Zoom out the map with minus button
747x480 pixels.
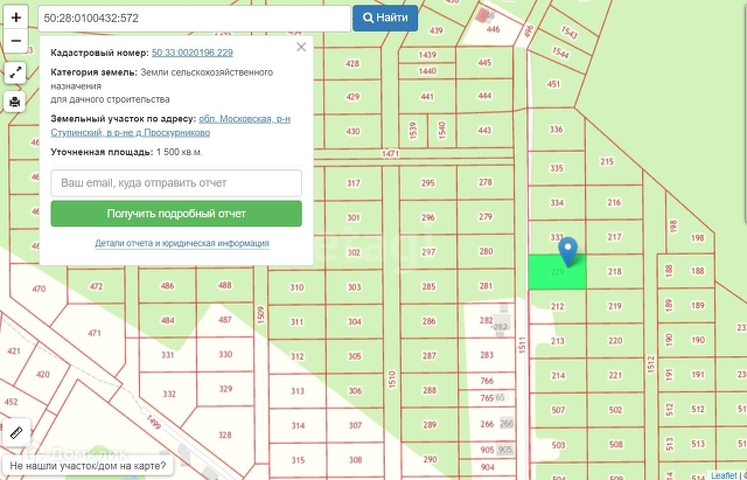coord(16,41)
